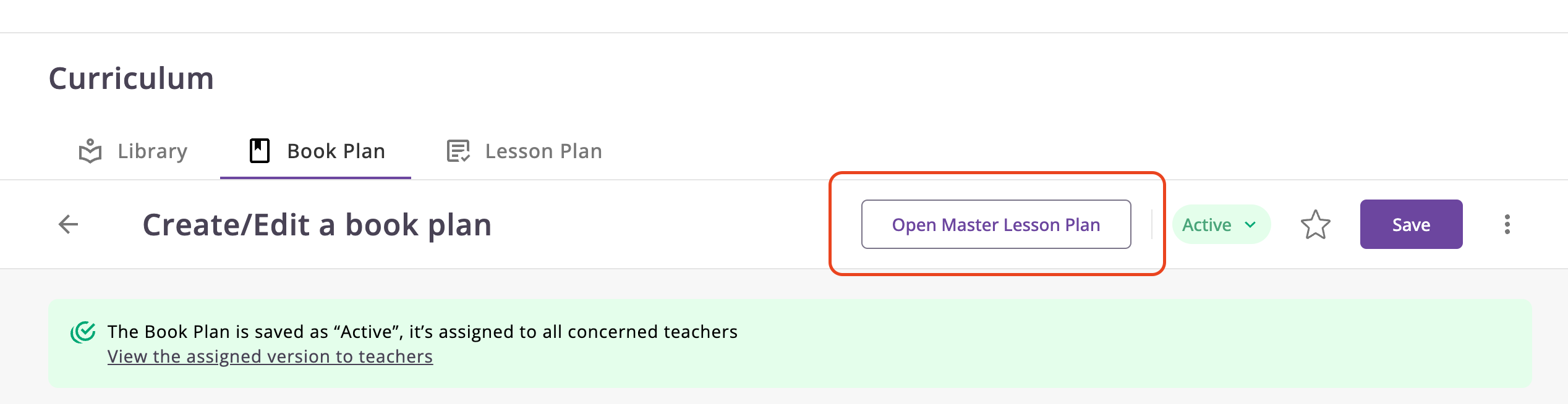The width and height of the screenshot is (1568, 404).
Task: Click the Library tab's book icon
Action: pos(90,151)
